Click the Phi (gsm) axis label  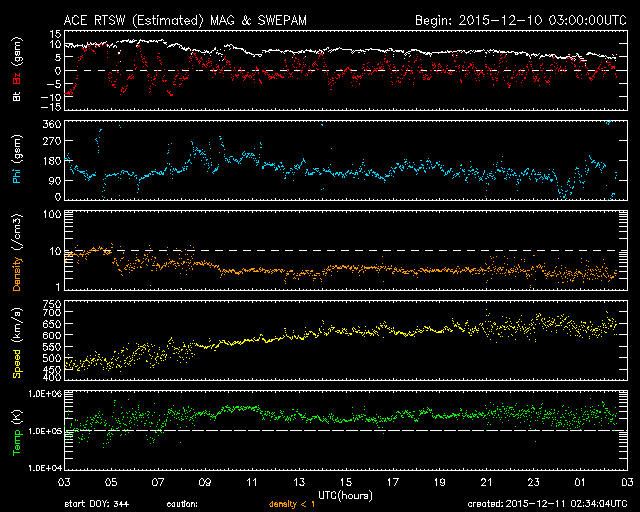point(17,163)
